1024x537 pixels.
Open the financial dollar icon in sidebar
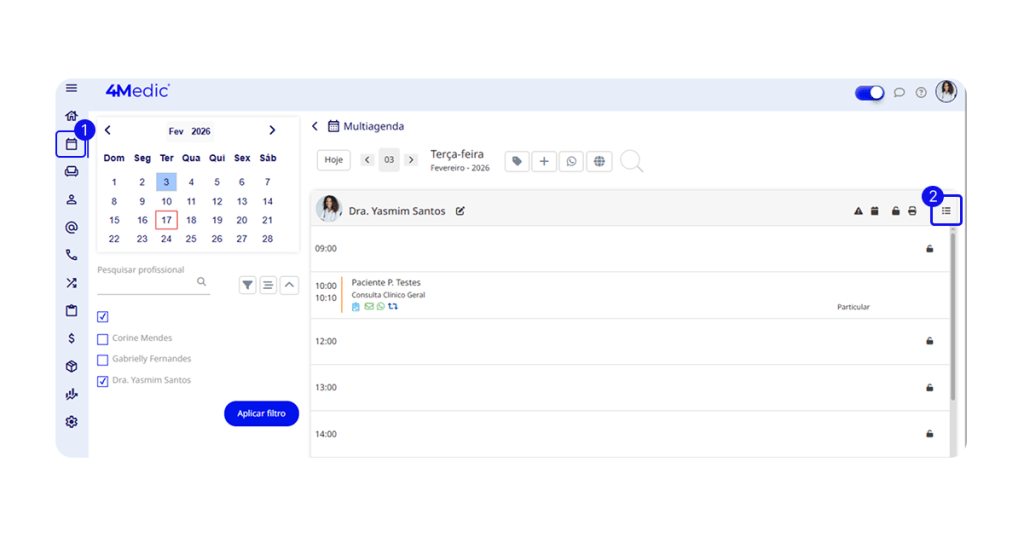tap(71, 338)
